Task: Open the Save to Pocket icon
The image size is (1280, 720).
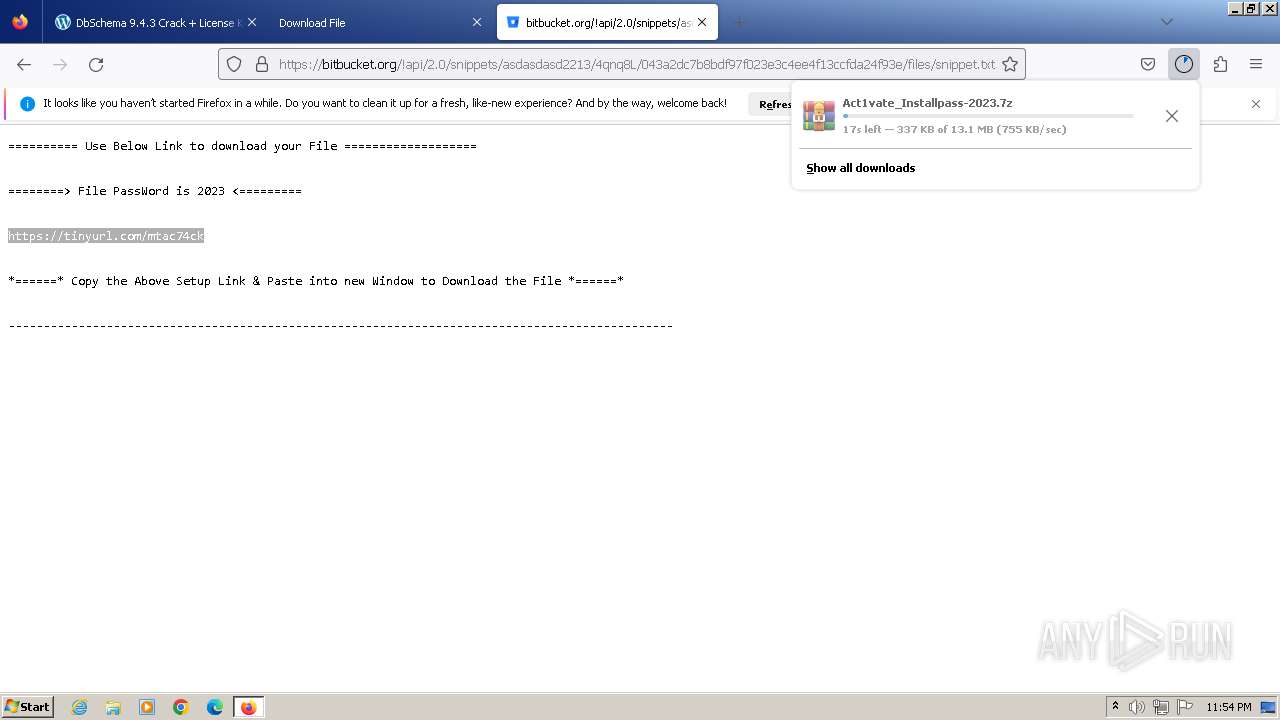Action: click(x=1148, y=64)
